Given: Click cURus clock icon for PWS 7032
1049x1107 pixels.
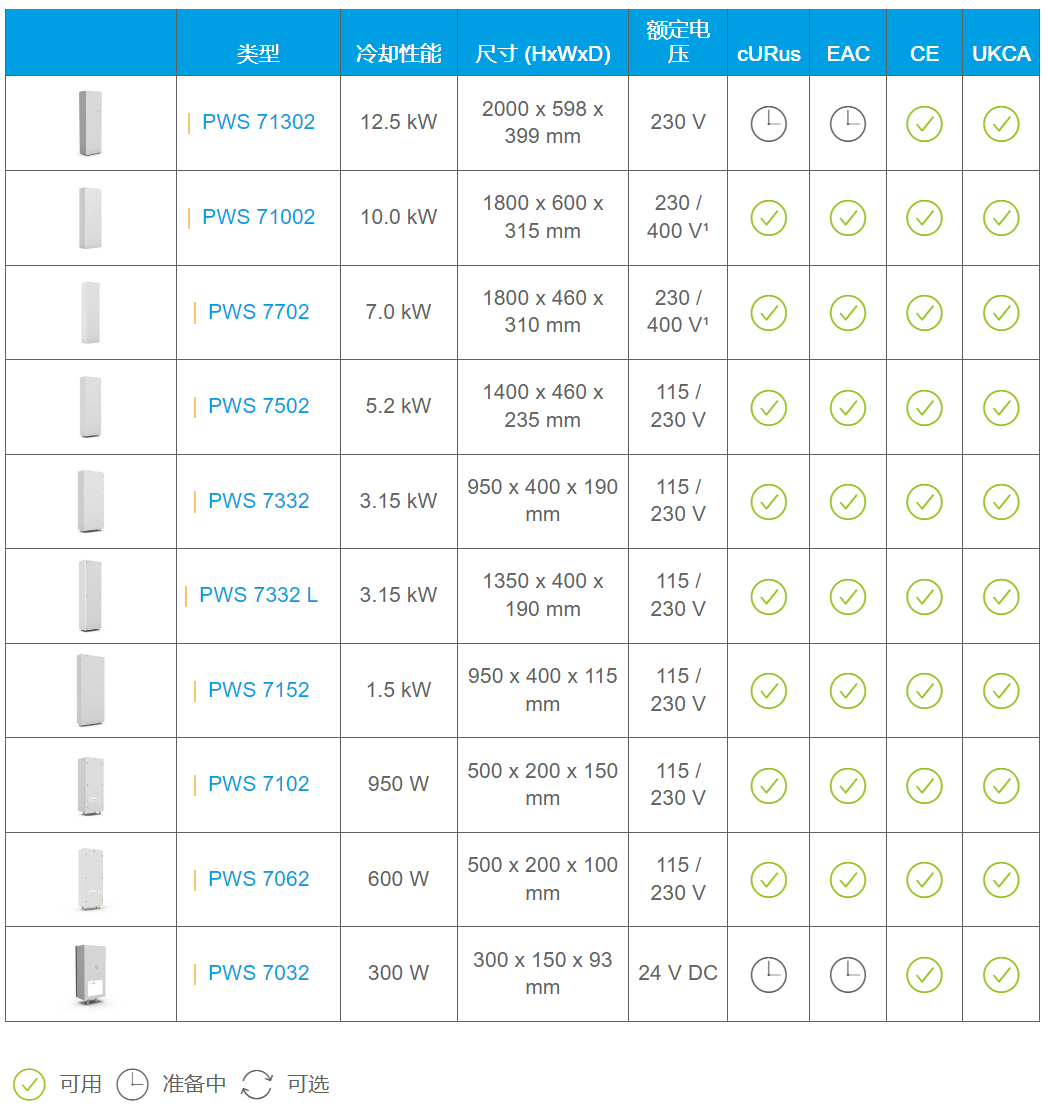Looking at the screenshot, I should [769, 974].
